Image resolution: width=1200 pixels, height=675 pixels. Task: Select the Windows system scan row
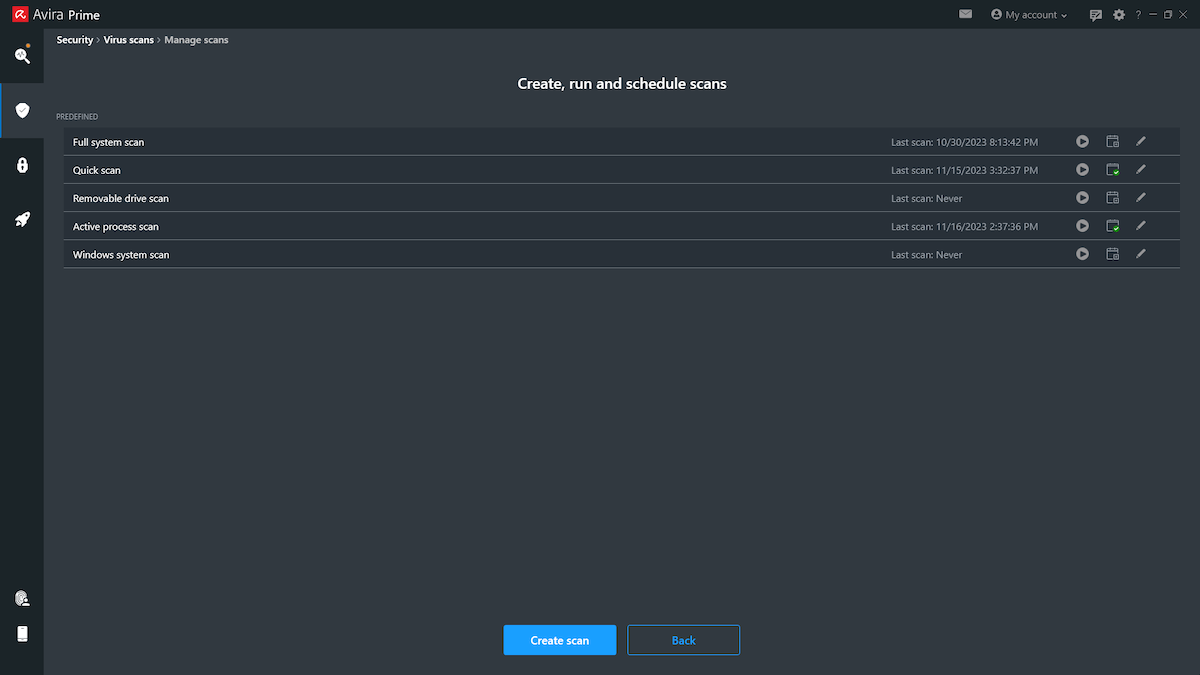tap(400, 253)
